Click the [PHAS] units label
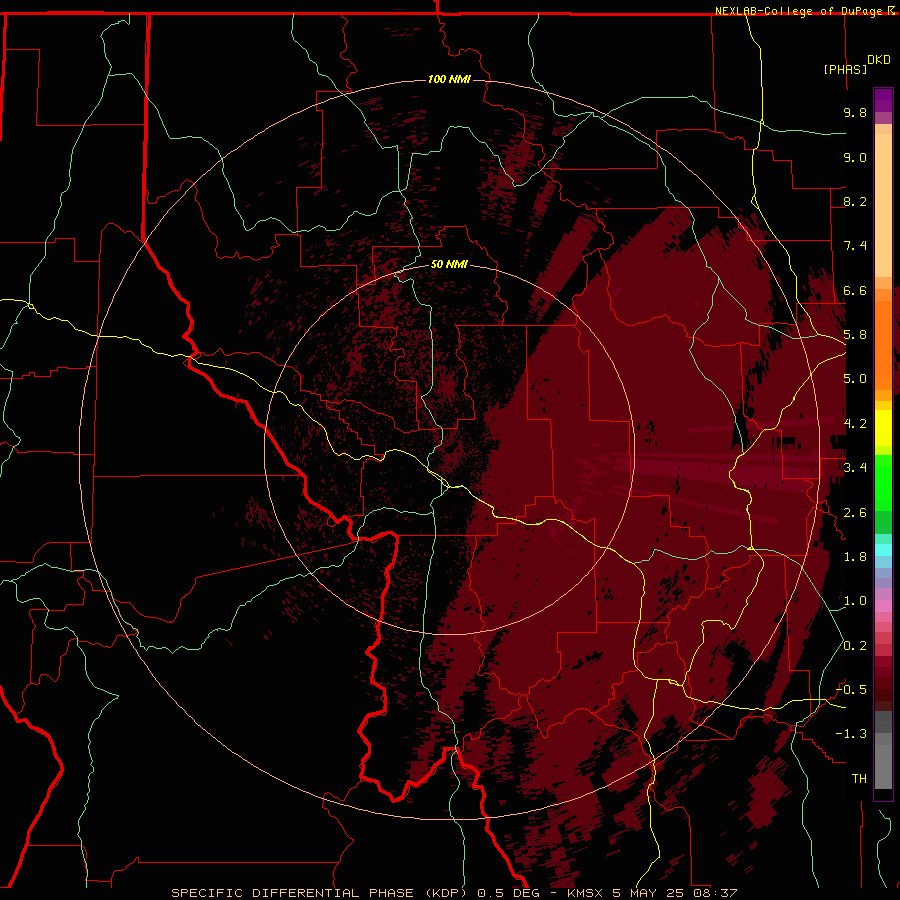The height and width of the screenshot is (900, 900). point(845,69)
